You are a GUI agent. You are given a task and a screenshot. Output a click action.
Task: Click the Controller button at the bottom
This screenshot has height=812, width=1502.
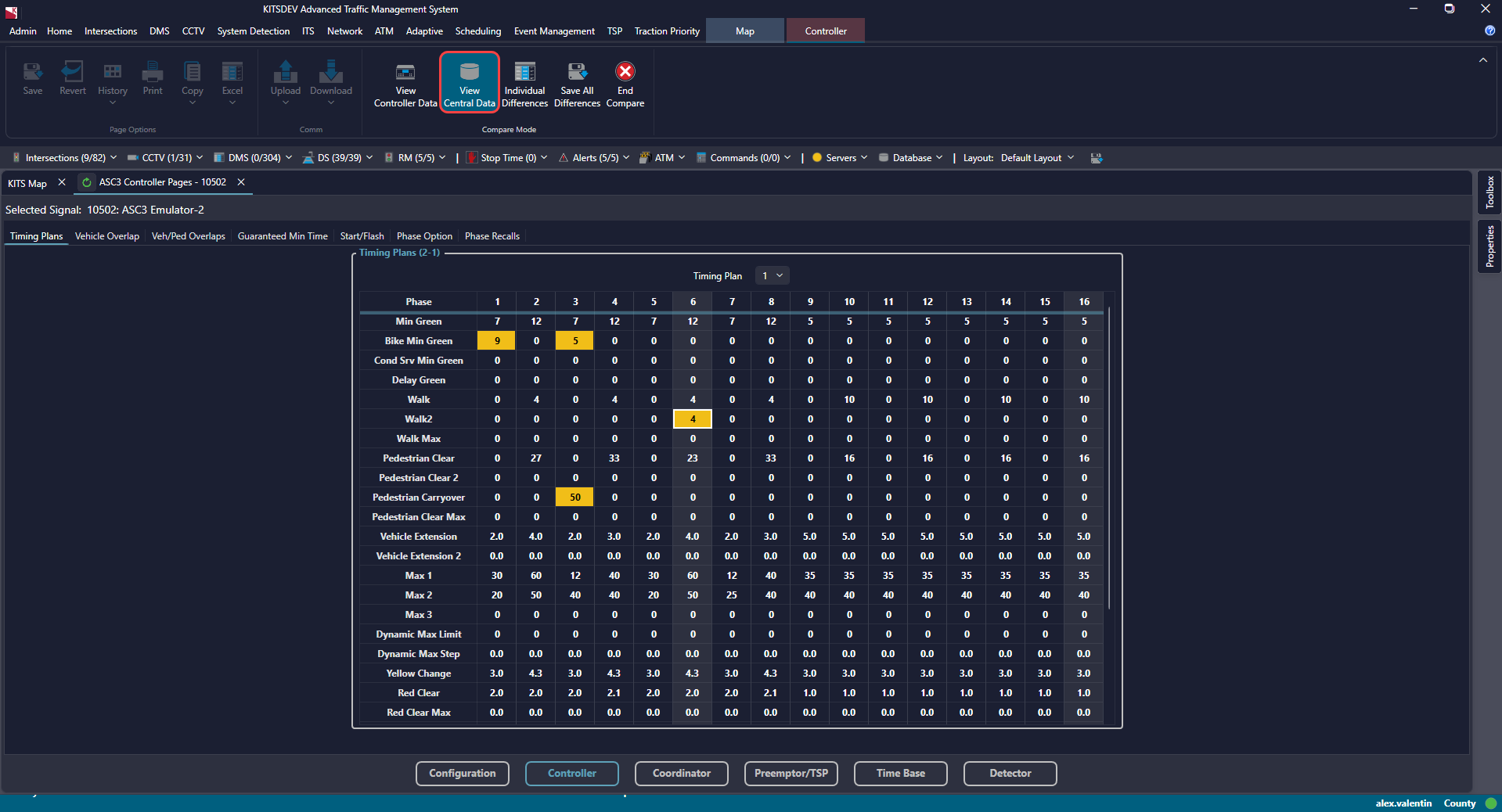coord(572,774)
